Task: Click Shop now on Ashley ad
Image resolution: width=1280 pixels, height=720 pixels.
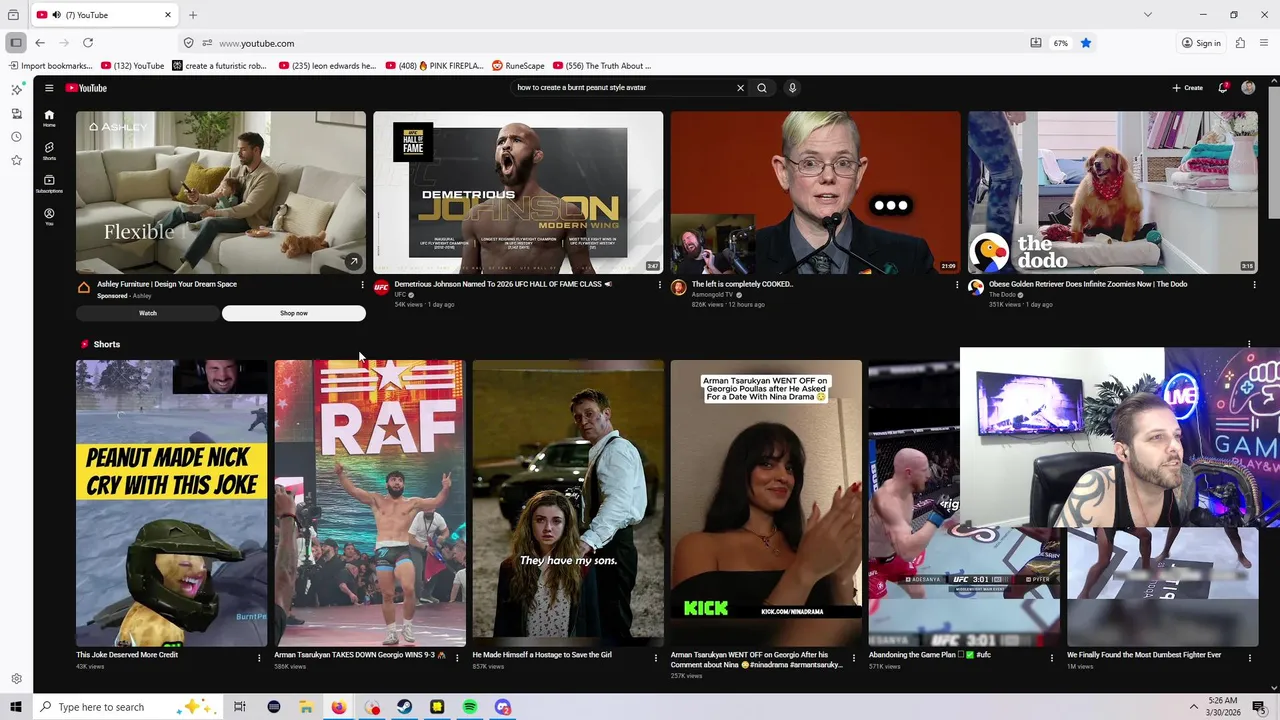Action: [294, 313]
